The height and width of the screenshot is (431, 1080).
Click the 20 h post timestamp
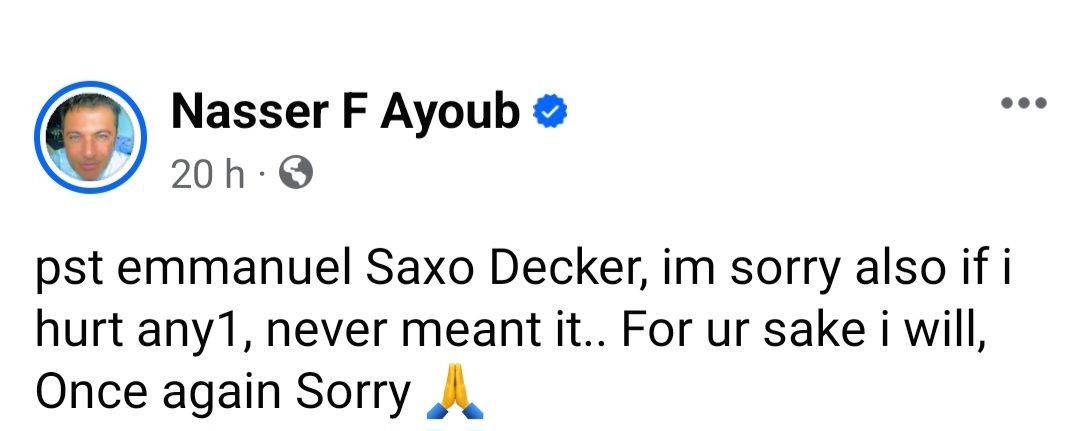point(207,175)
